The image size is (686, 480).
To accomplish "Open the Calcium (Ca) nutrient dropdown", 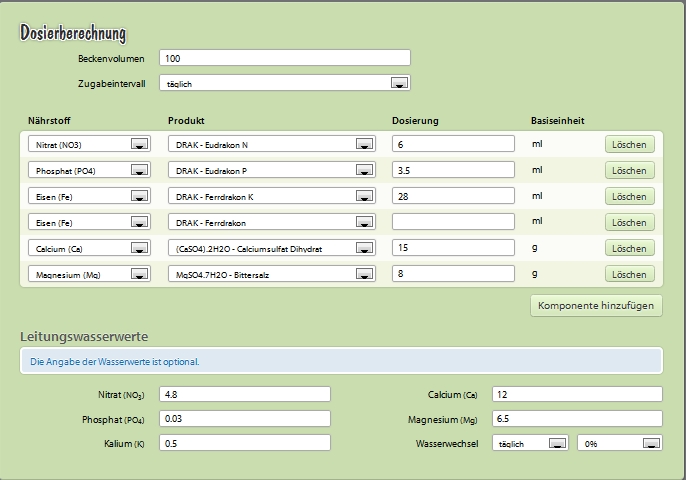I will [89, 248].
